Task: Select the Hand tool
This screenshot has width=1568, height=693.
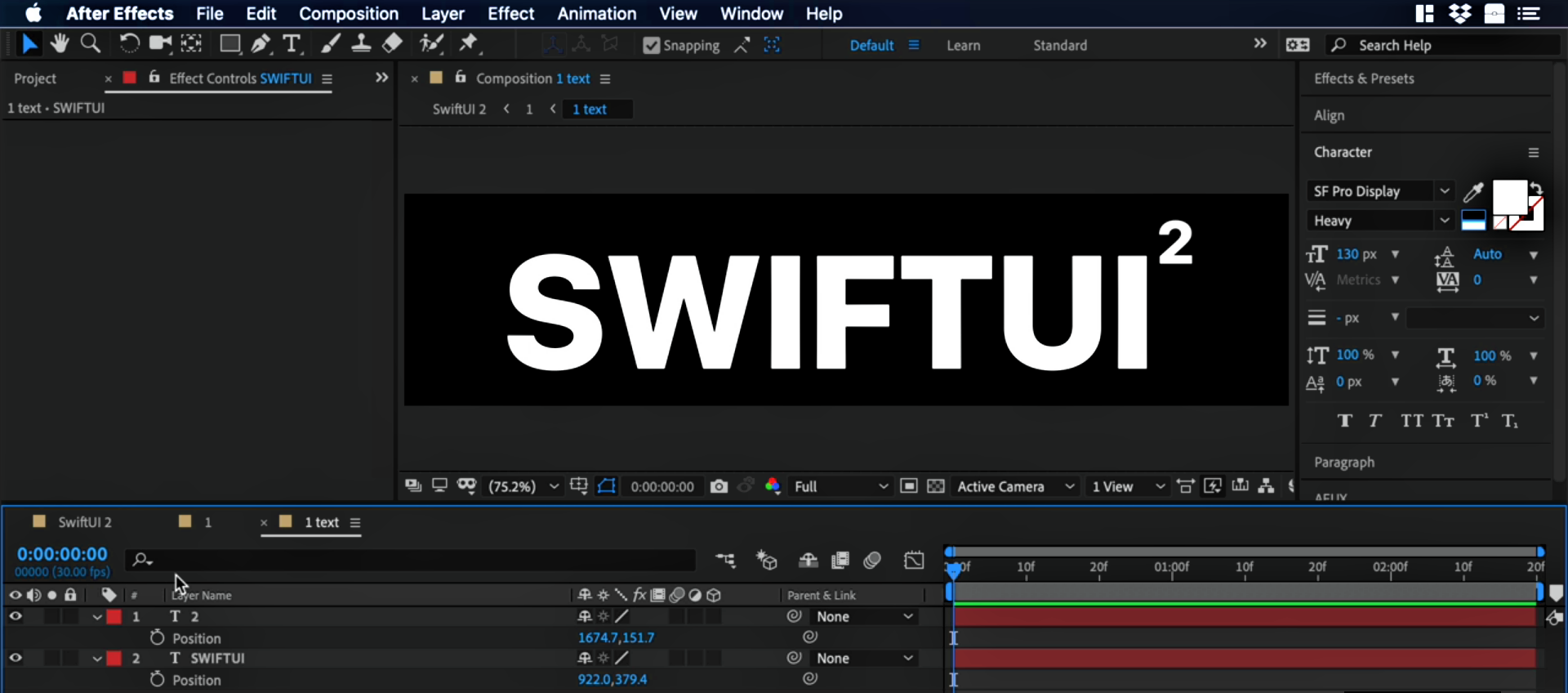Action: [60, 44]
